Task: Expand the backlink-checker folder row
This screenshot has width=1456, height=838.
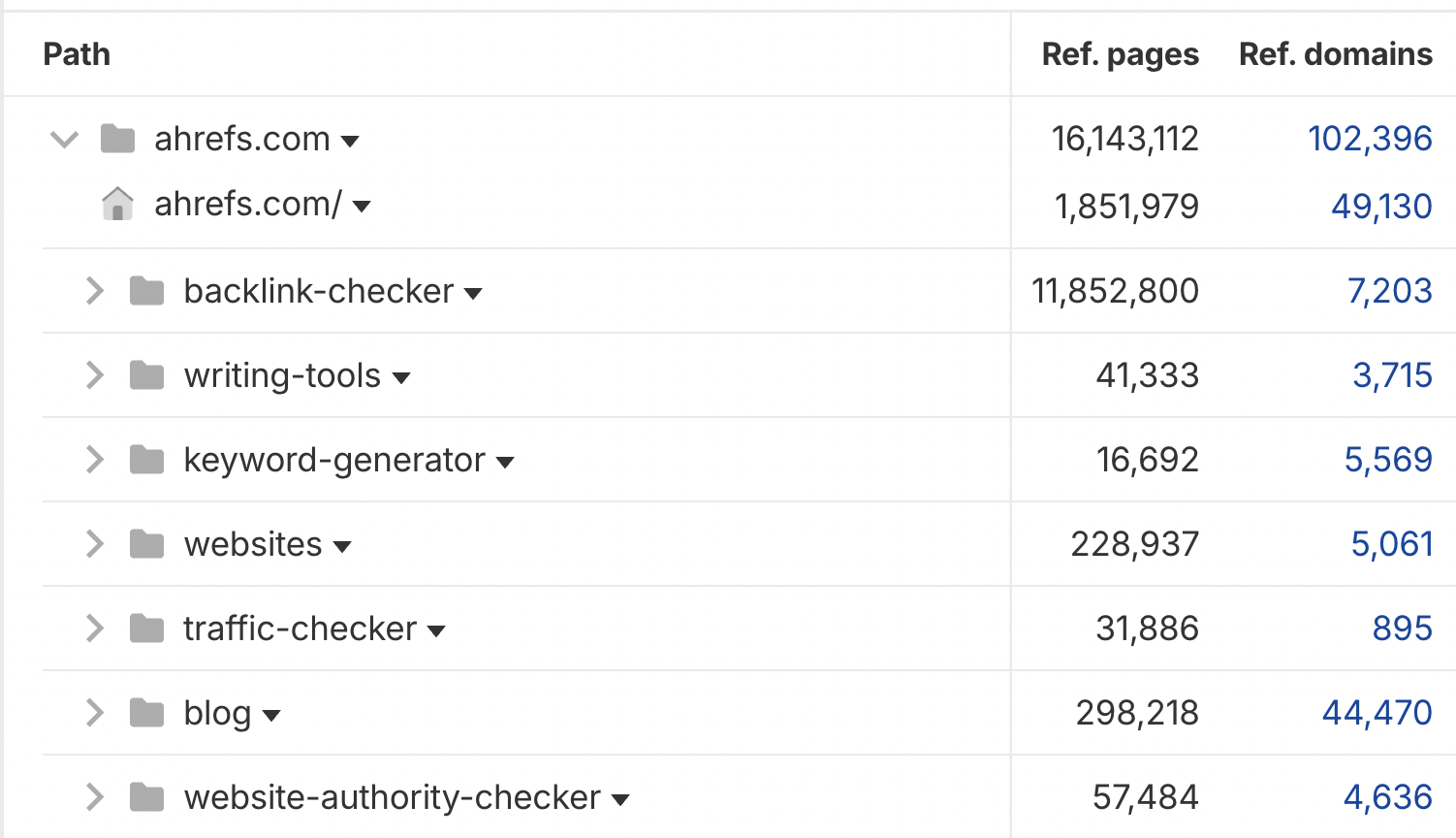Action: click(94, 290)
